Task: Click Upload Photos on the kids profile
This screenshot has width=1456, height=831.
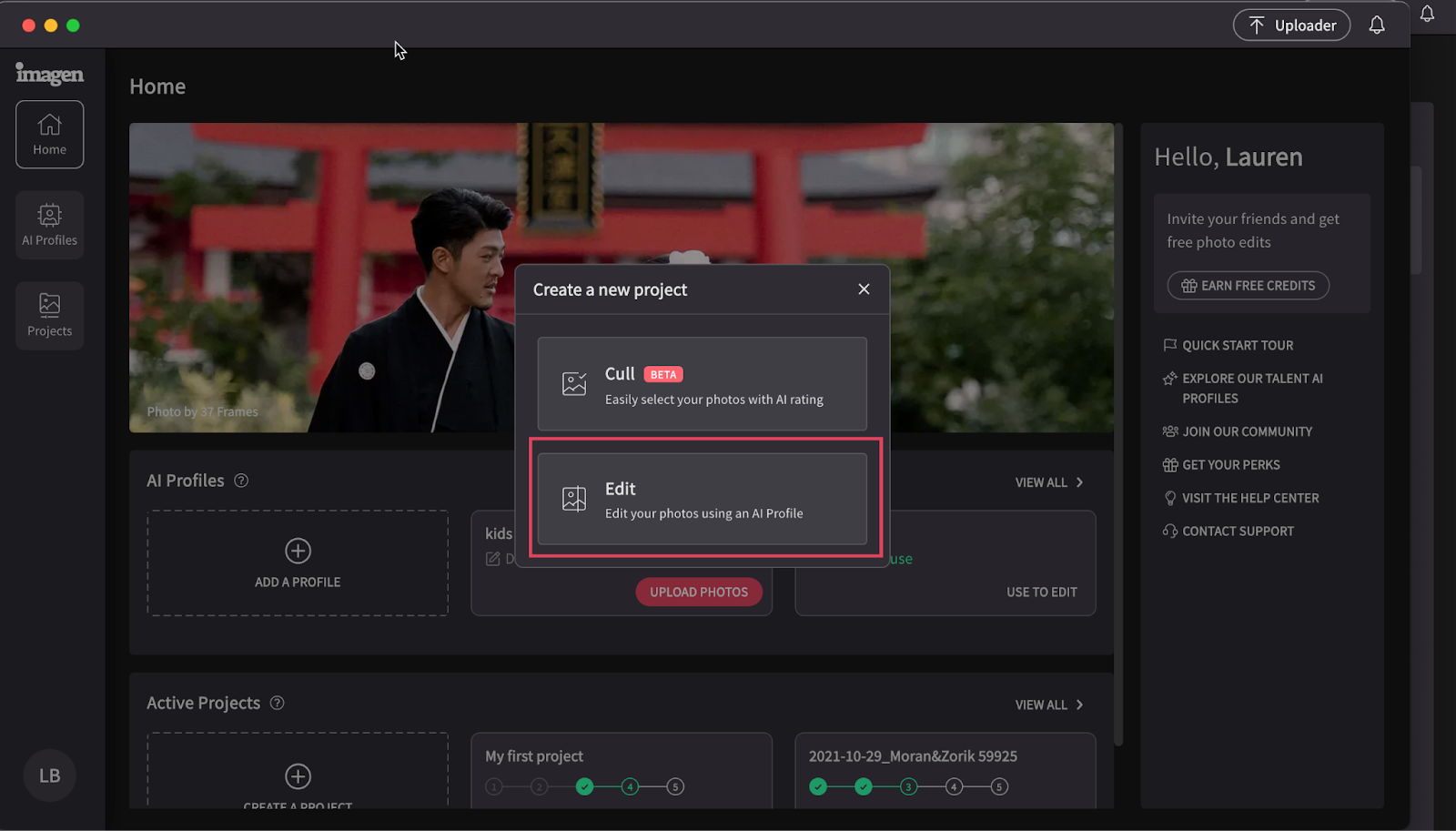Action: [x=699, y=592]
